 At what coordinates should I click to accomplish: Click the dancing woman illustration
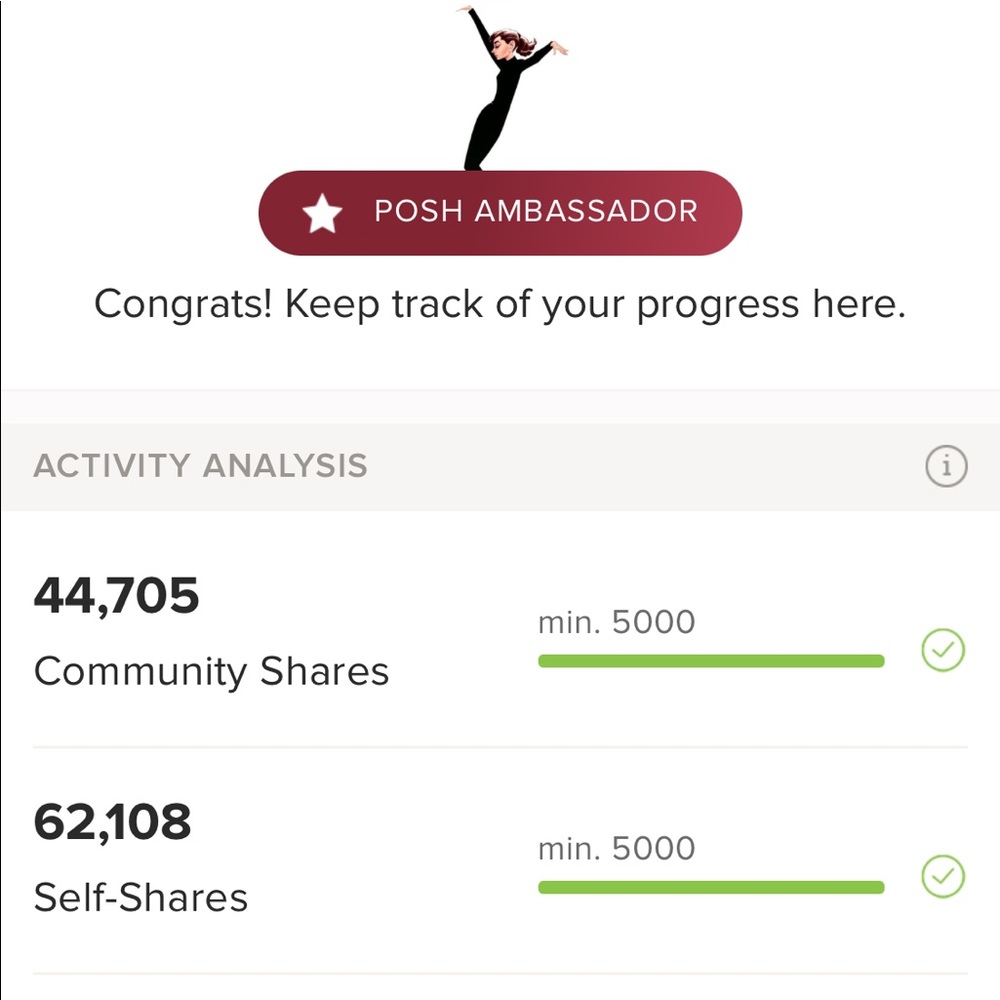pyautogui.click(x=505, y=85)
